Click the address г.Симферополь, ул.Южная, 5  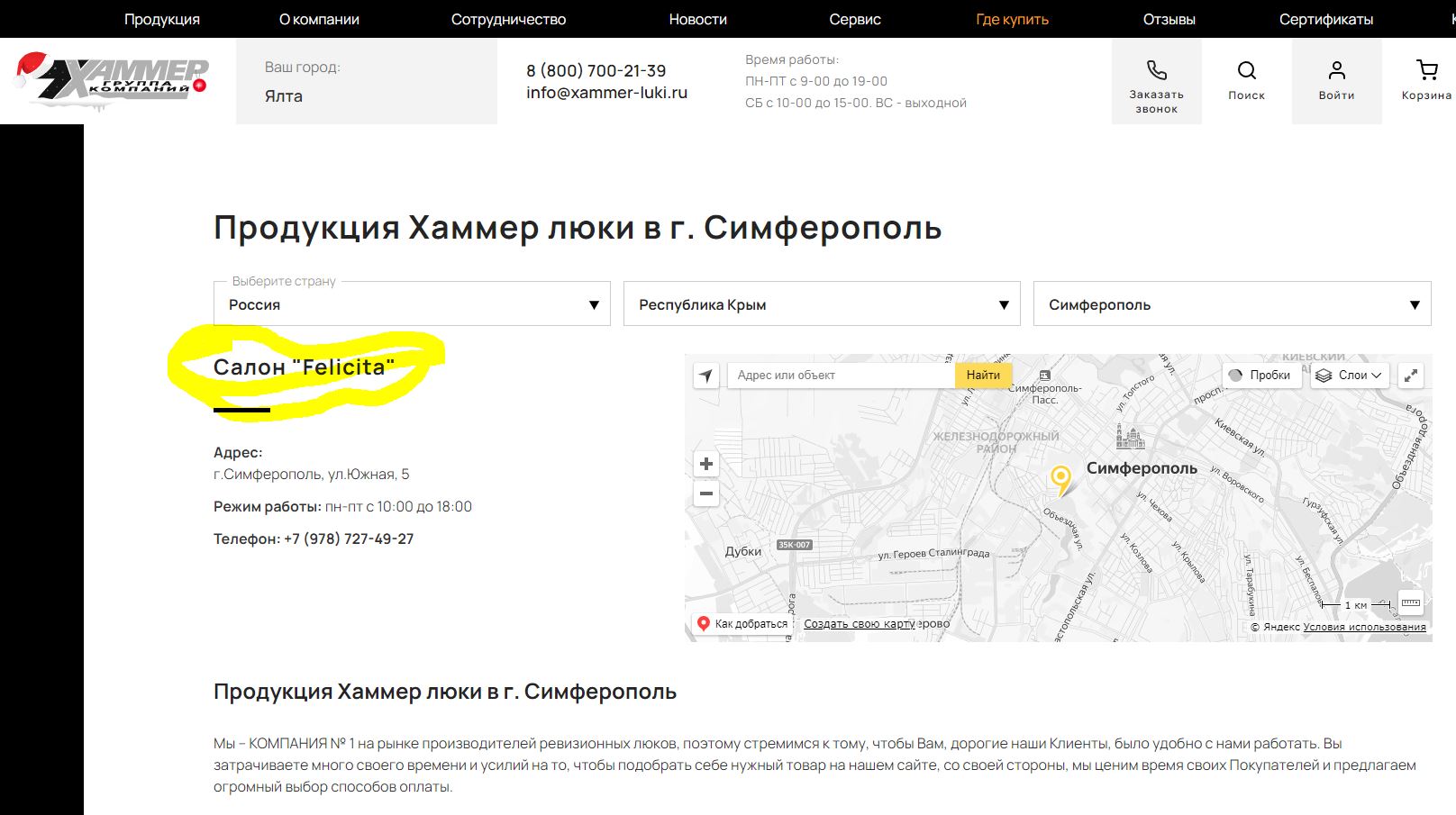(x=311, y=474)
